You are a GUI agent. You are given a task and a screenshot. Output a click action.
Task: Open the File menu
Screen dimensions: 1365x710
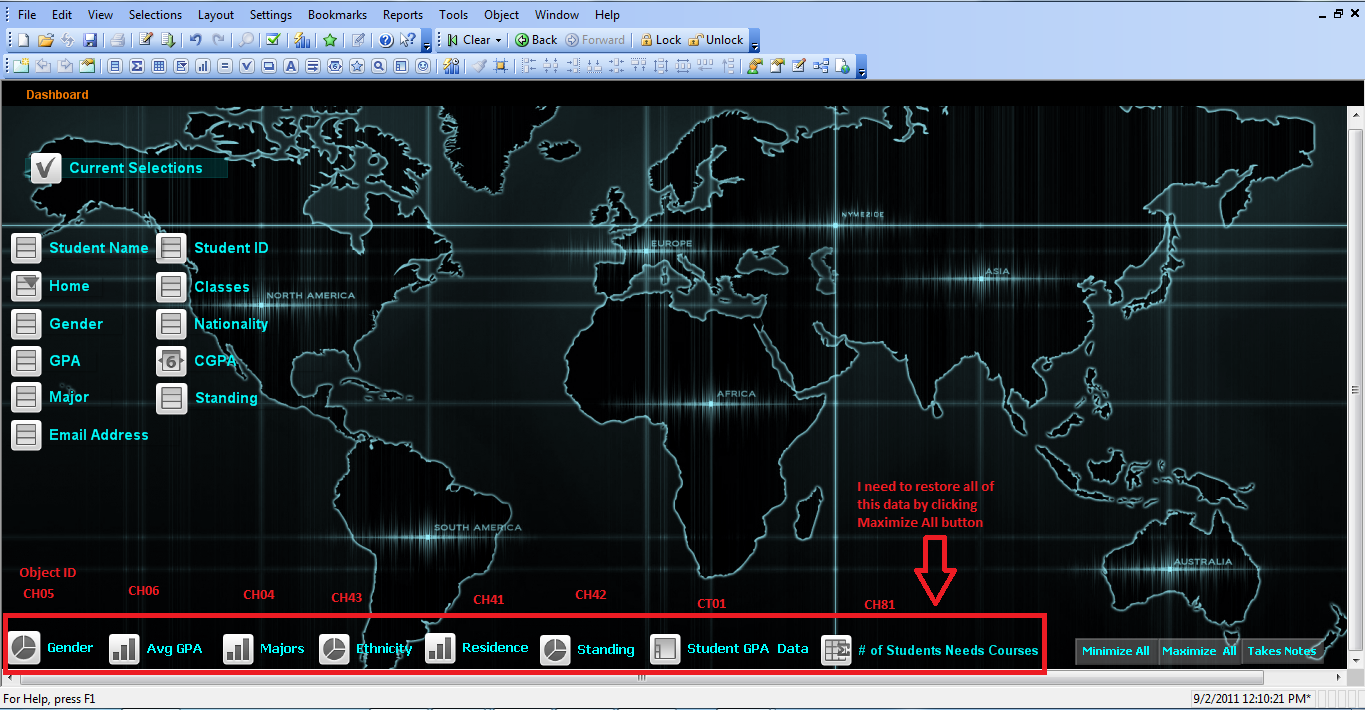click(27, 15)
